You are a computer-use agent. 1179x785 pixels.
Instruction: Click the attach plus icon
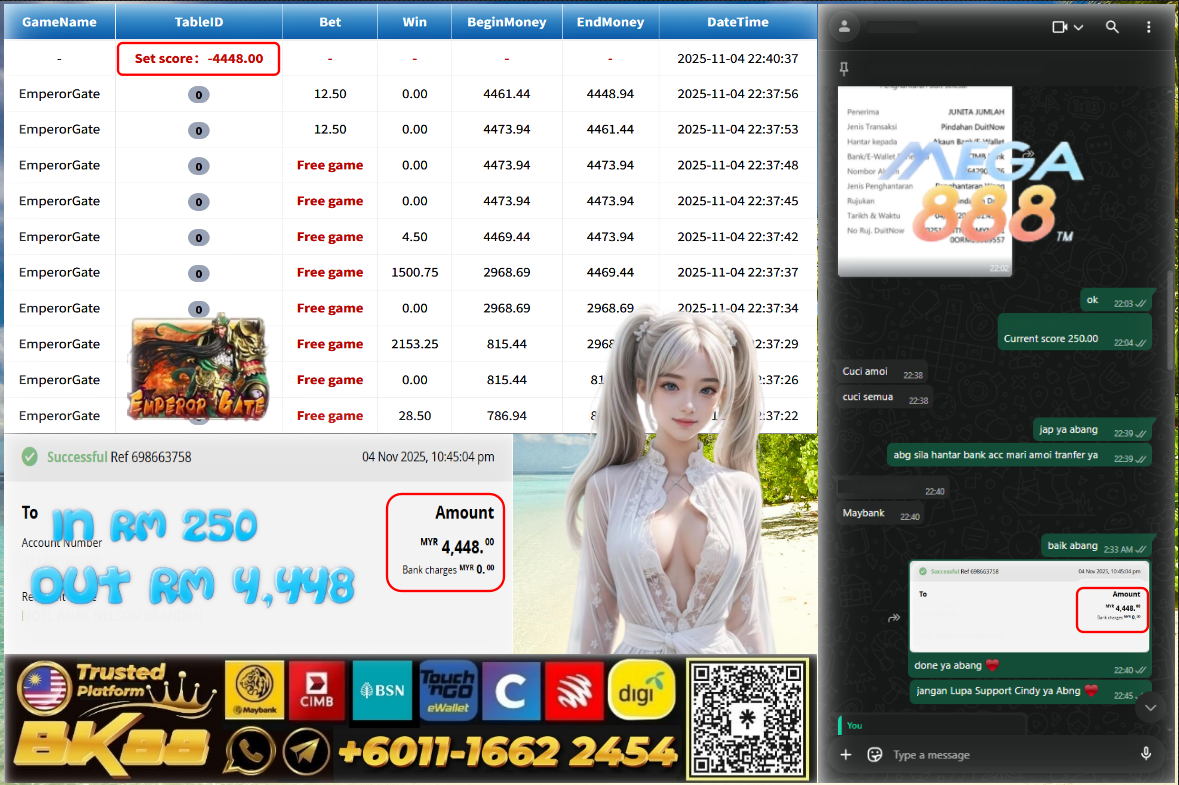click(846, 754)
